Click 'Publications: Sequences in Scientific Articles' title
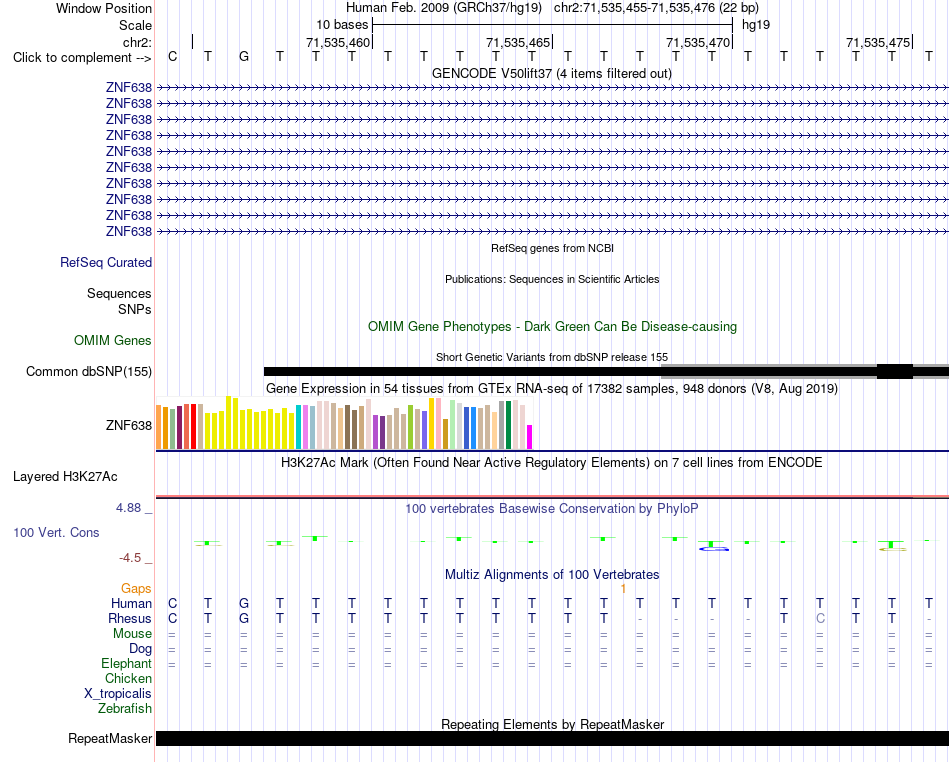This screenshot has width=950, height=762. tap(552, 279)
